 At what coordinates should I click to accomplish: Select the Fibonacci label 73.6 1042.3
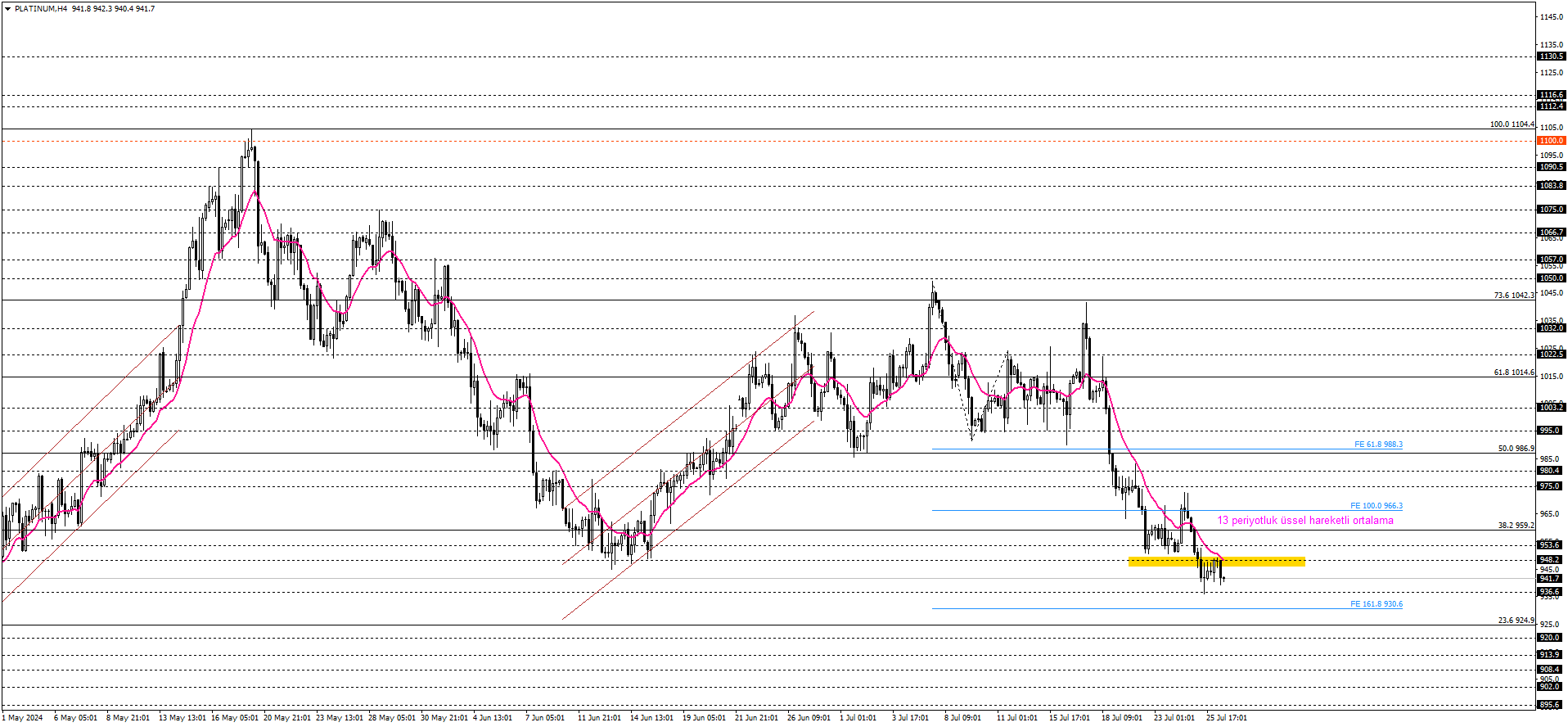point(1514,296)
